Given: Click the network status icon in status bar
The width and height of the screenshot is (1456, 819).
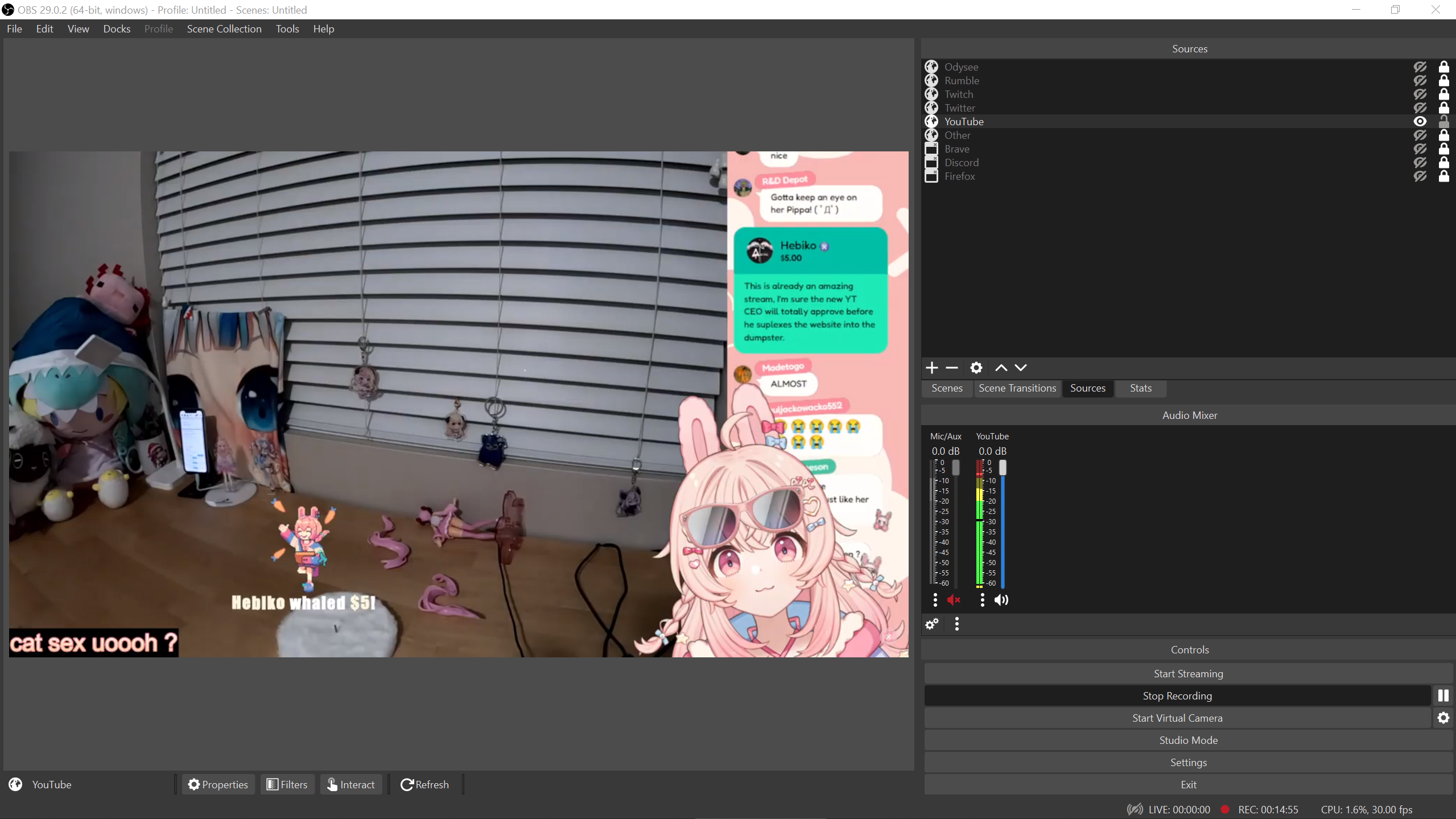Looking at the screenshot, I should tap(1135, 809).
